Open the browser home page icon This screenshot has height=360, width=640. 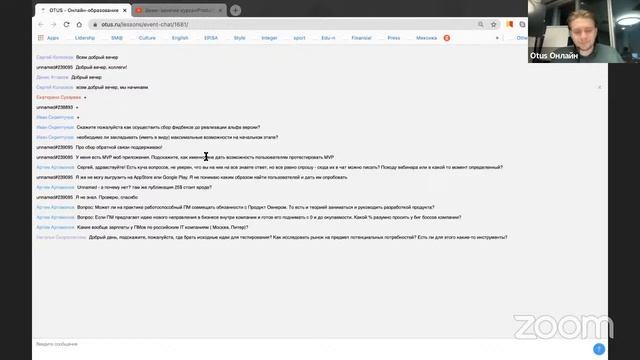click(79, 24)
